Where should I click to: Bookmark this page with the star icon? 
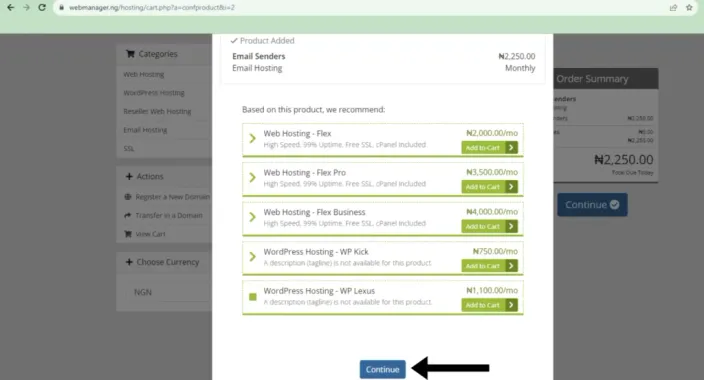tap(689, 7)
